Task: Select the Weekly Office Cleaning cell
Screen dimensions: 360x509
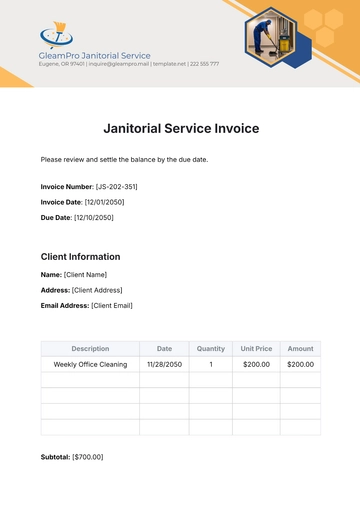Action: pyautogui.click(x=90, y=364)
